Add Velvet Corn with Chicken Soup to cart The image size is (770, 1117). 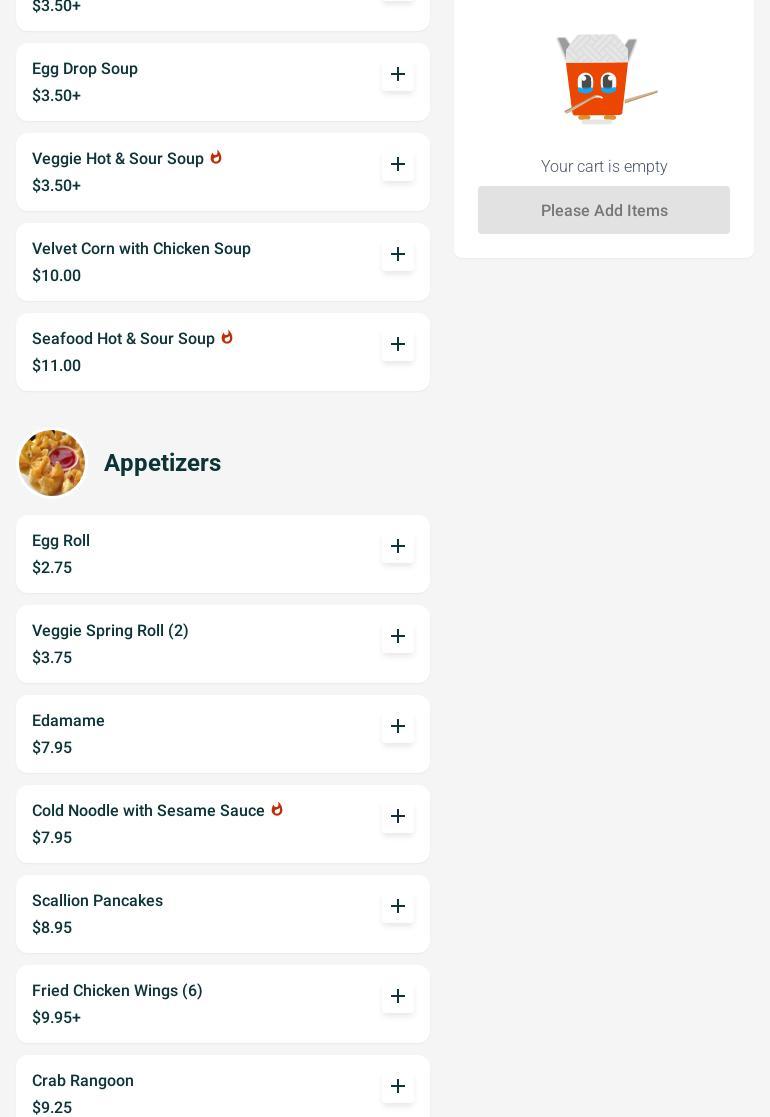[398, 255]
